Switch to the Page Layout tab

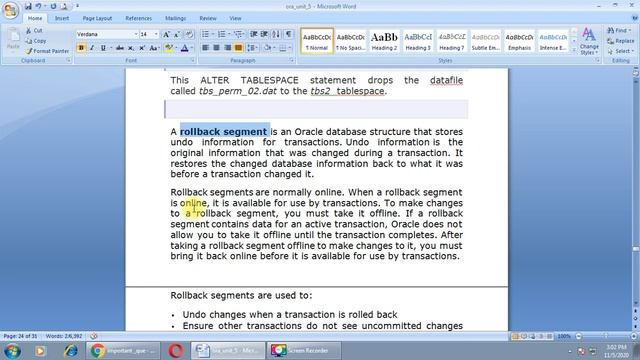(97, 18)
